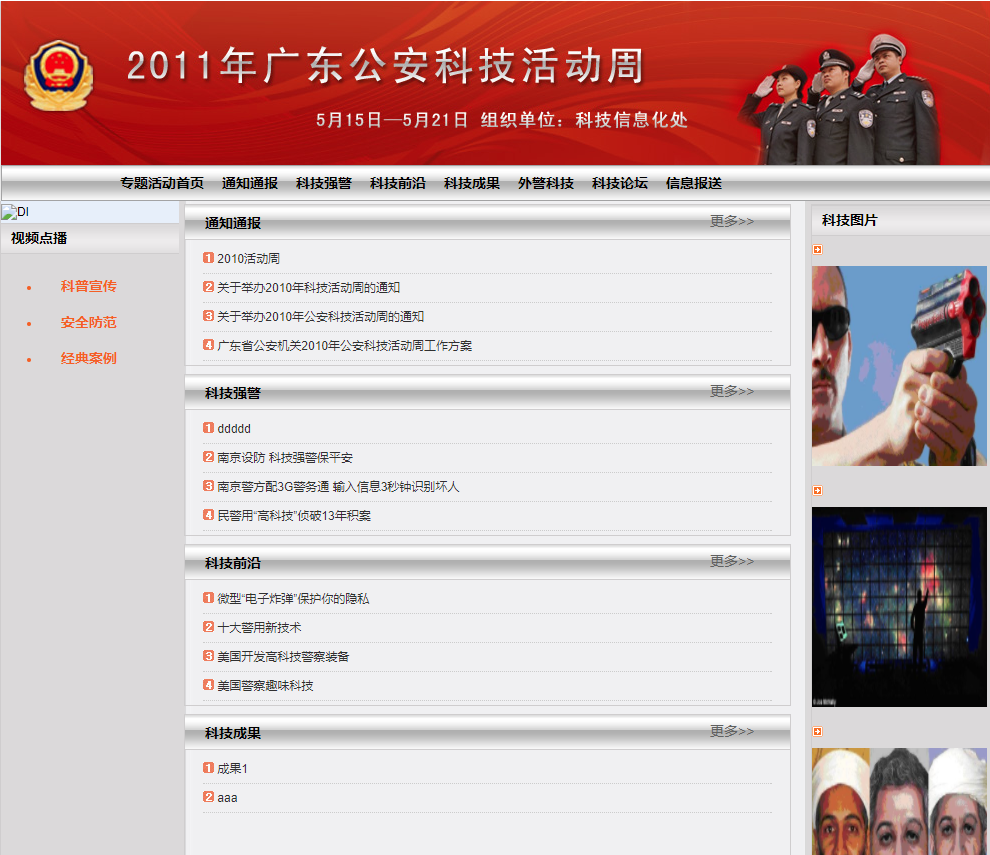View the dark stage silhouette photo
This screenshot has height=855, width=990.
[898, 606]
